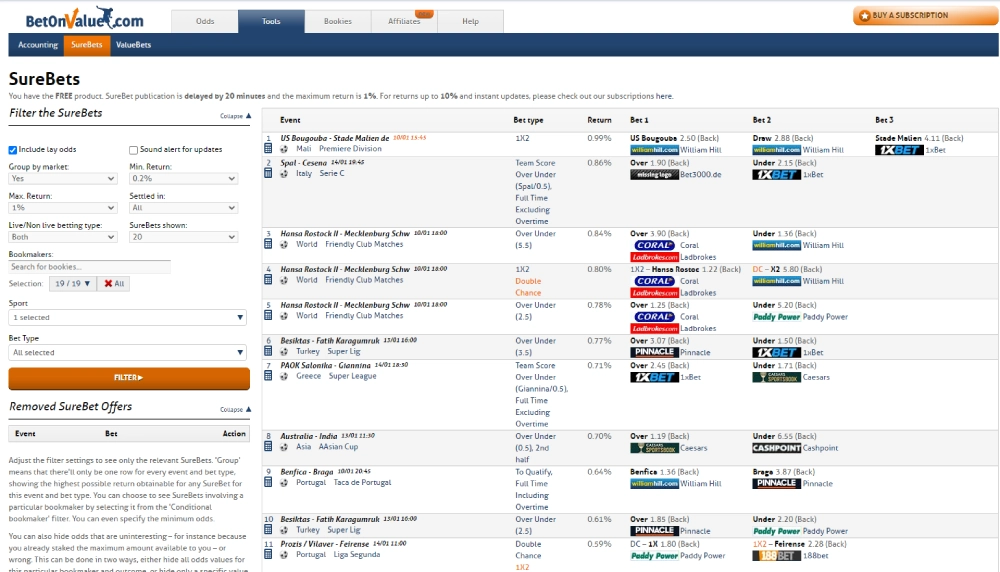Open Bet Type dropdown showing All selected

tap(128, 353)
